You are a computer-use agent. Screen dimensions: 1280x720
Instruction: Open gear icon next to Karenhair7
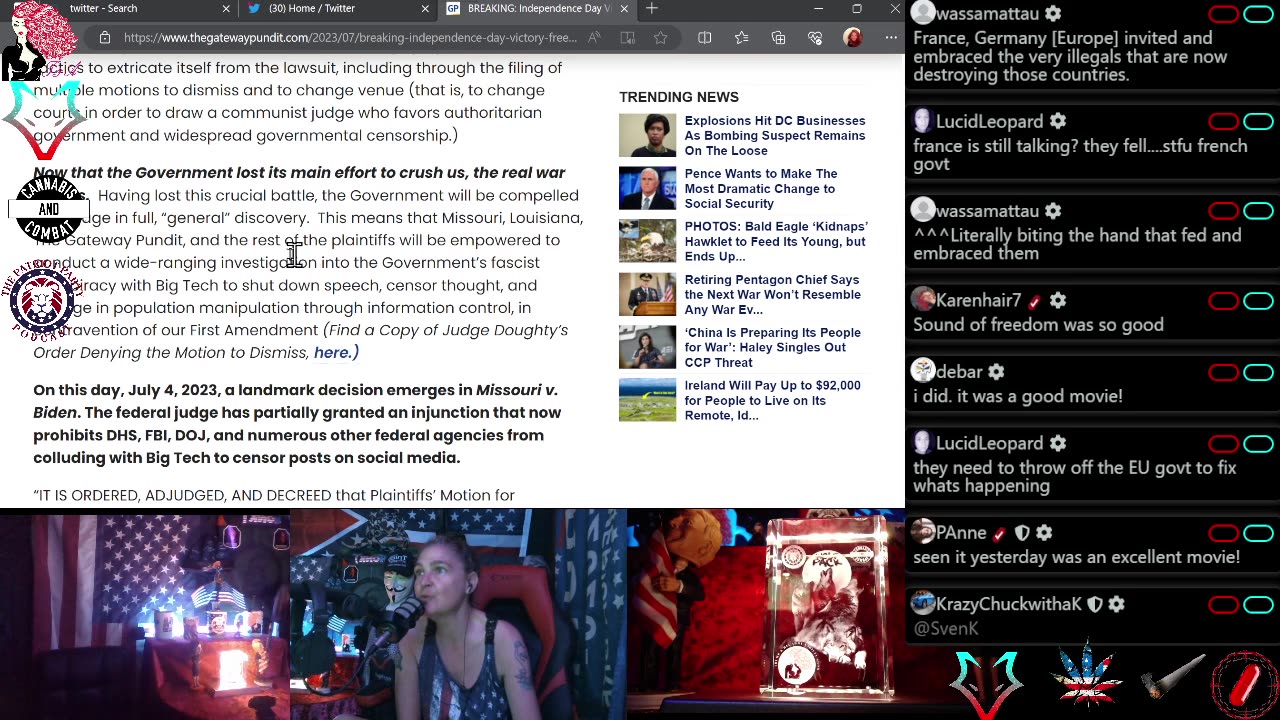(1058, 300)
